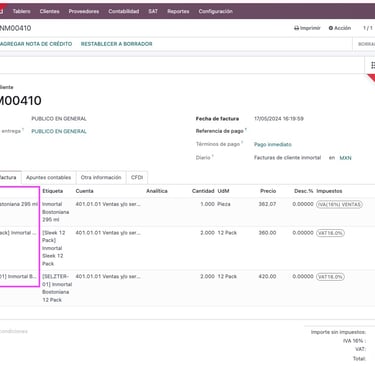The image size is (375, 366).
Task: Open the Tablero menu
Action: pyautogui.click(x=21, y=11)
